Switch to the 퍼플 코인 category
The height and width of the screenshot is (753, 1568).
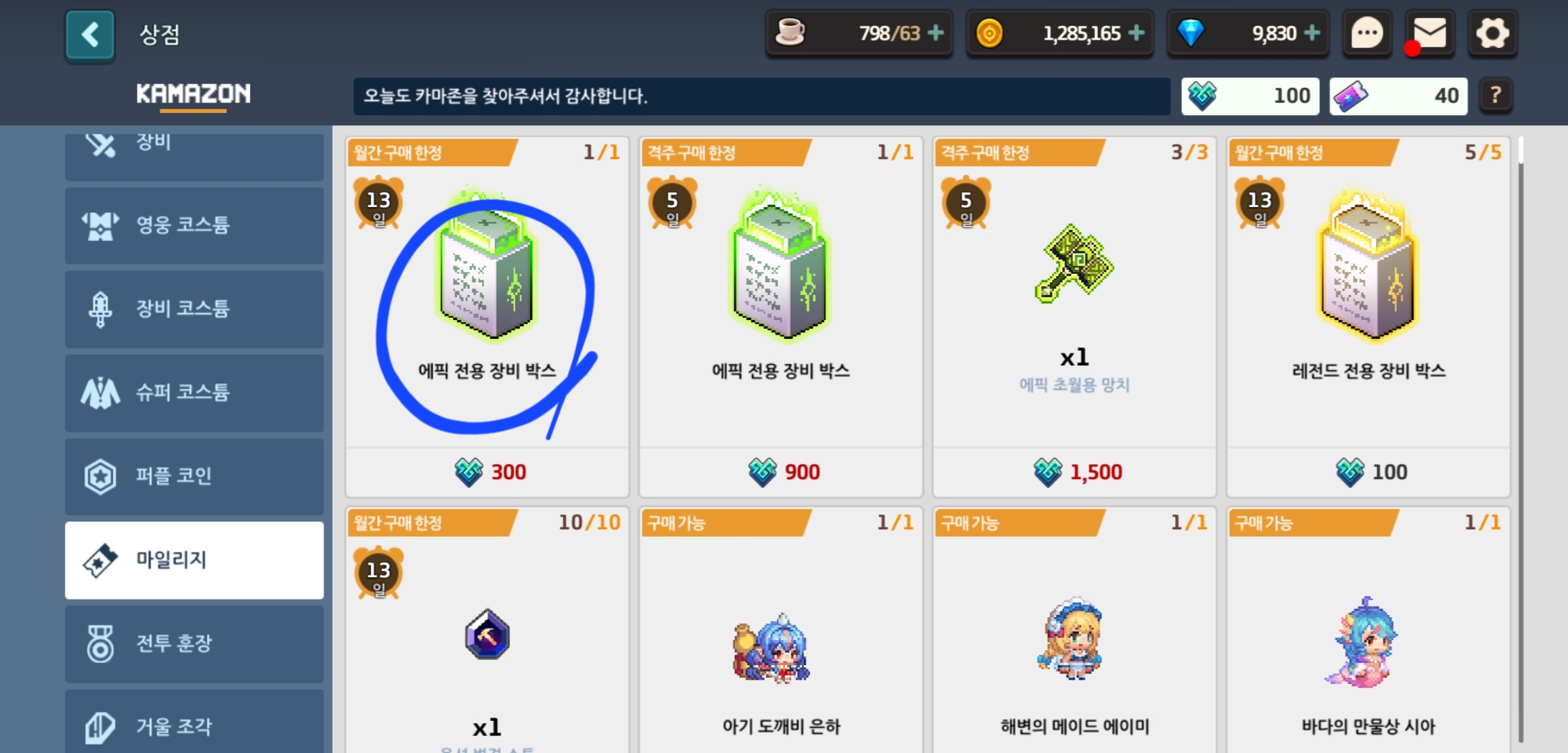pyautogui.click(x=195, y=476)
